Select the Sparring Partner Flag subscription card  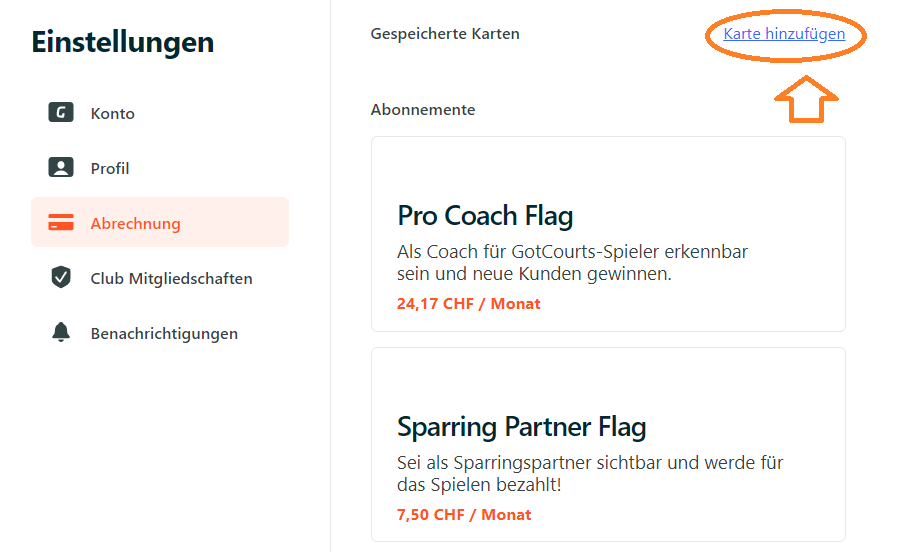click(608, 445)
